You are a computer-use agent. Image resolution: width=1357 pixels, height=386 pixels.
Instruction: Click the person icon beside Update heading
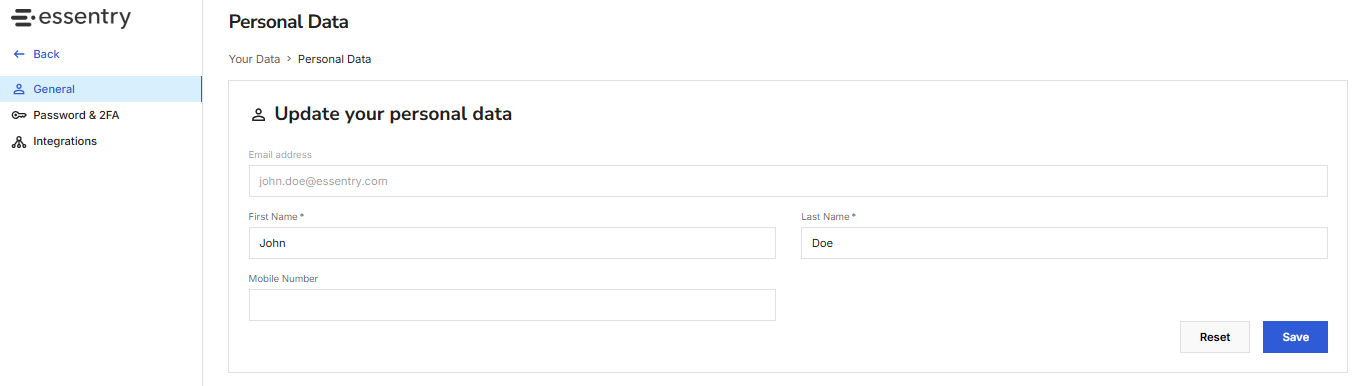258,115
